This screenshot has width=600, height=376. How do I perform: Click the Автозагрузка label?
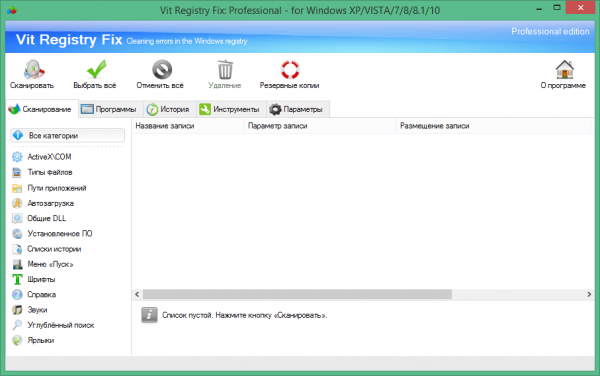(x=50, y=203)
